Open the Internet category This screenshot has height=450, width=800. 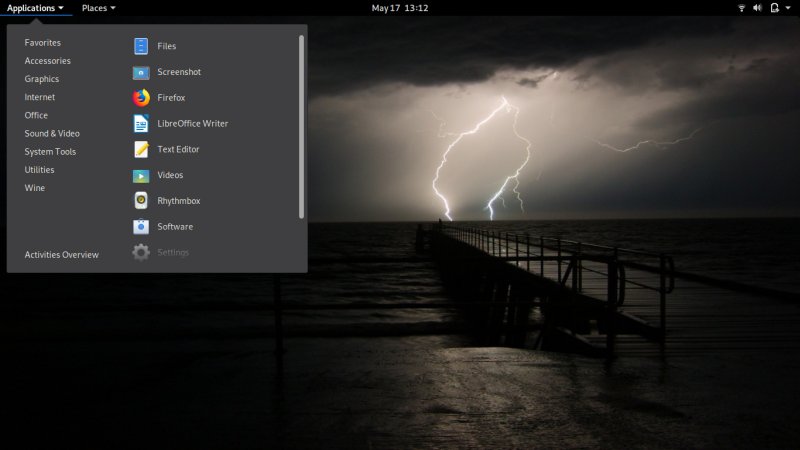[39, 97]
